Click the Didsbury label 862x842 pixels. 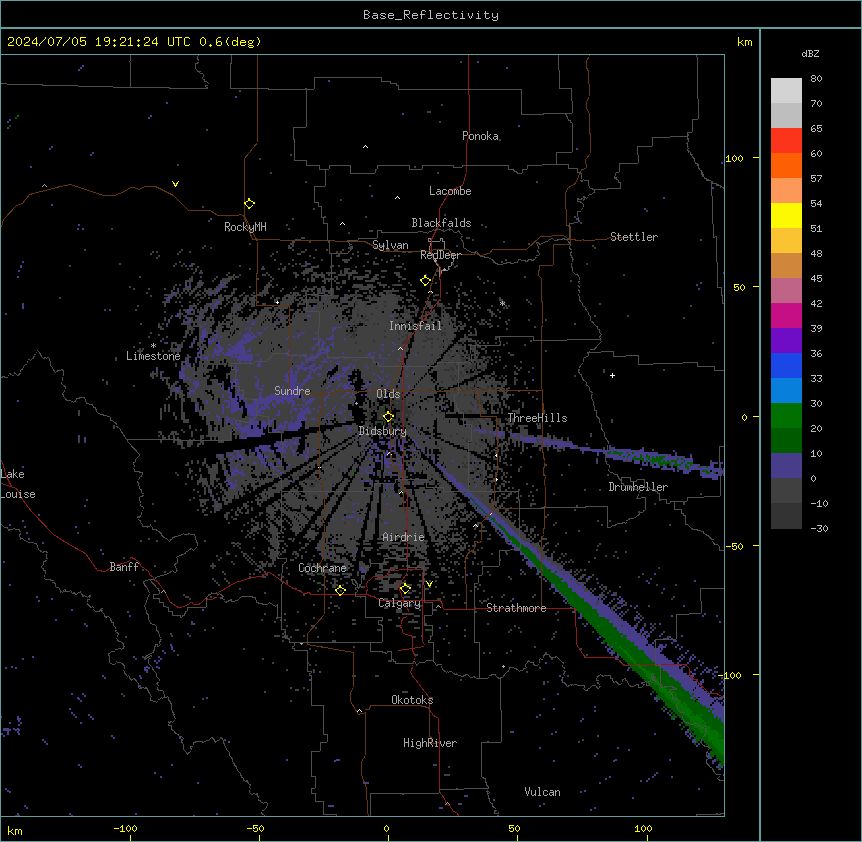(383, 431)
